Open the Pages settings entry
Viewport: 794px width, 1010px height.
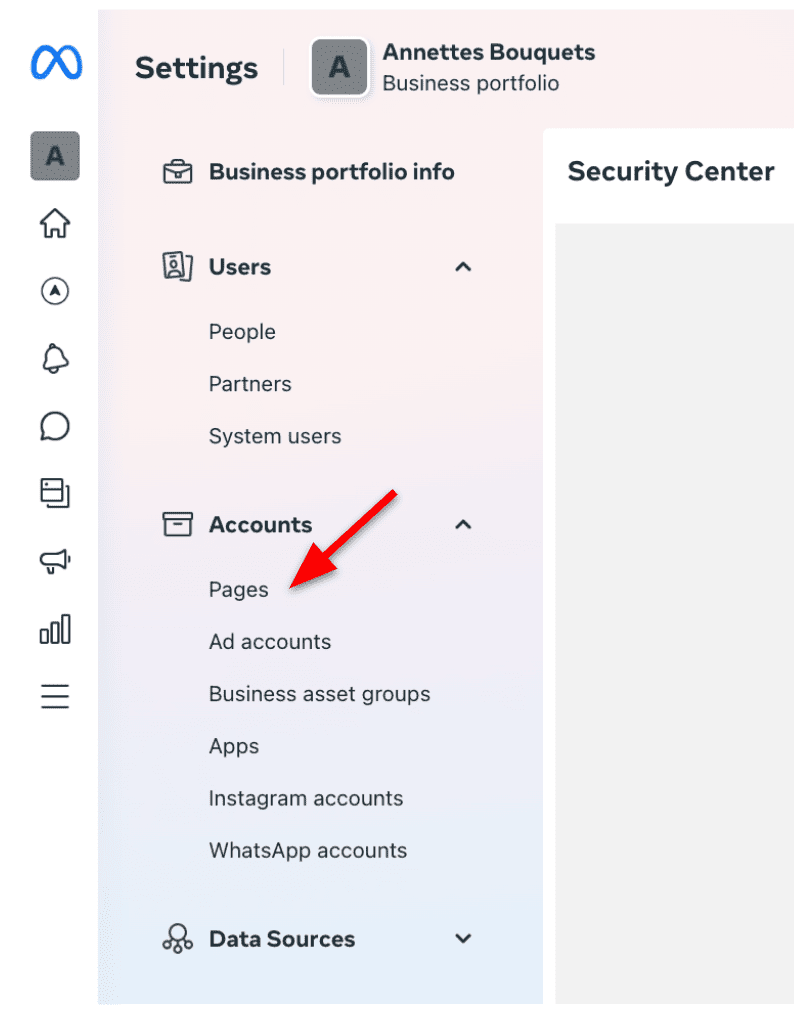(238, 589)
